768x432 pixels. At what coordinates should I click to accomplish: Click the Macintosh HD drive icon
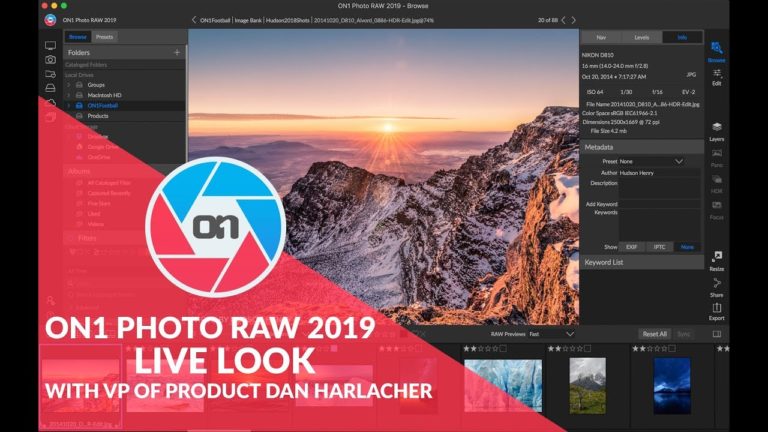[x=79, y=95]
